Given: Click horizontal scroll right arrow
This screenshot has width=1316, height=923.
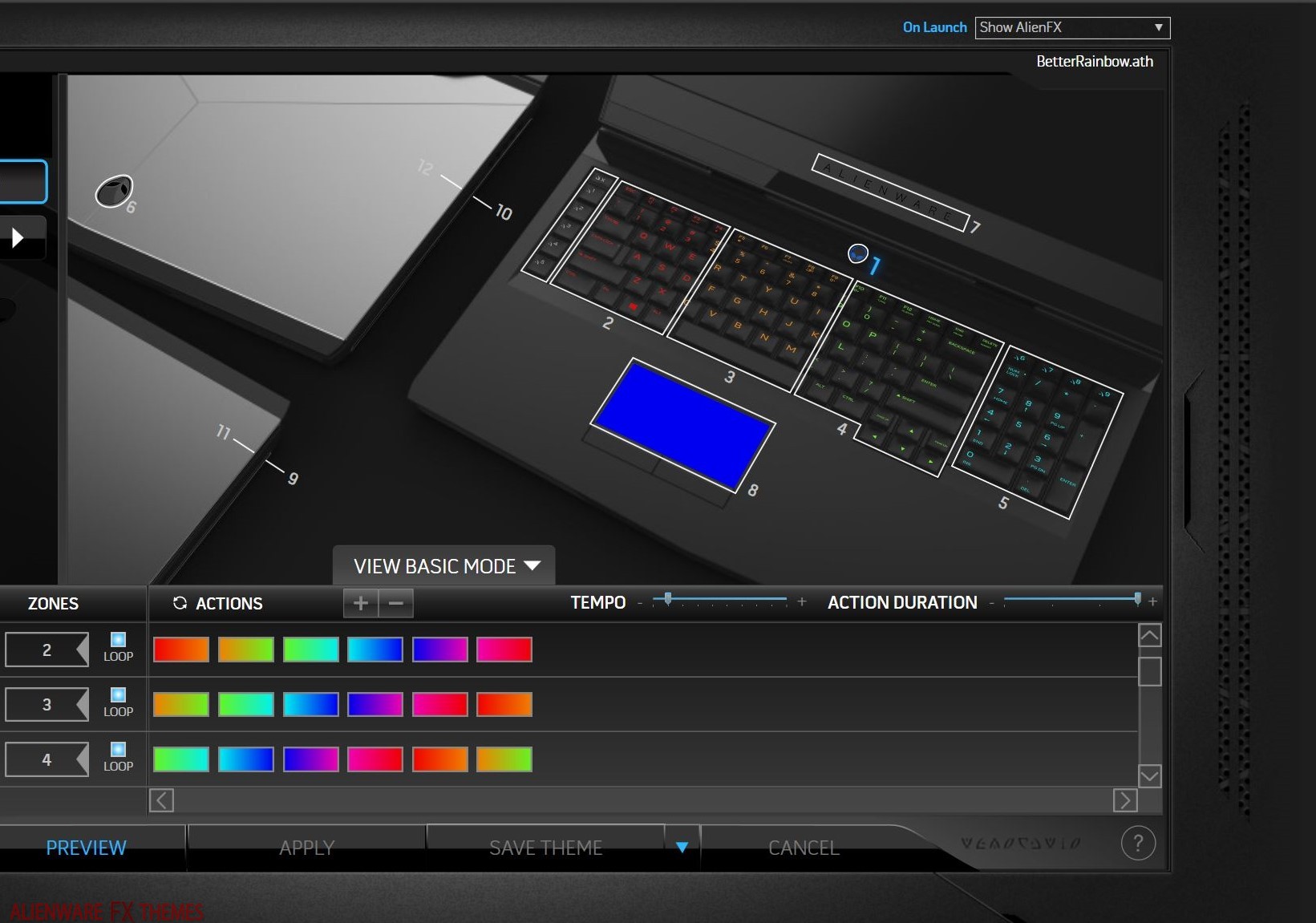Looking at the screenshot, I should click(1125, 800).
